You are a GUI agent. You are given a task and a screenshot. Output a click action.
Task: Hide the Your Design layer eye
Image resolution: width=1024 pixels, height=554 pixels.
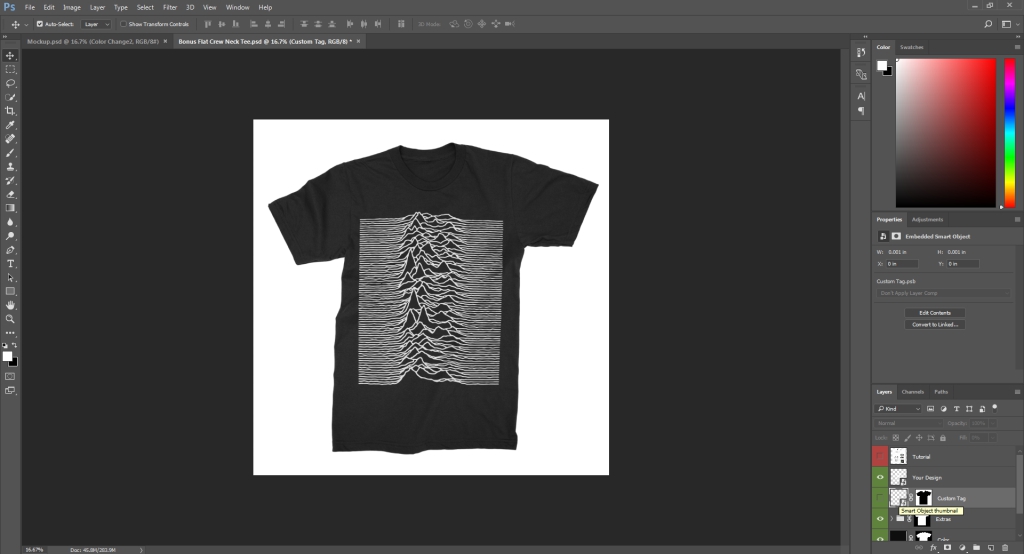pos(880,477)
